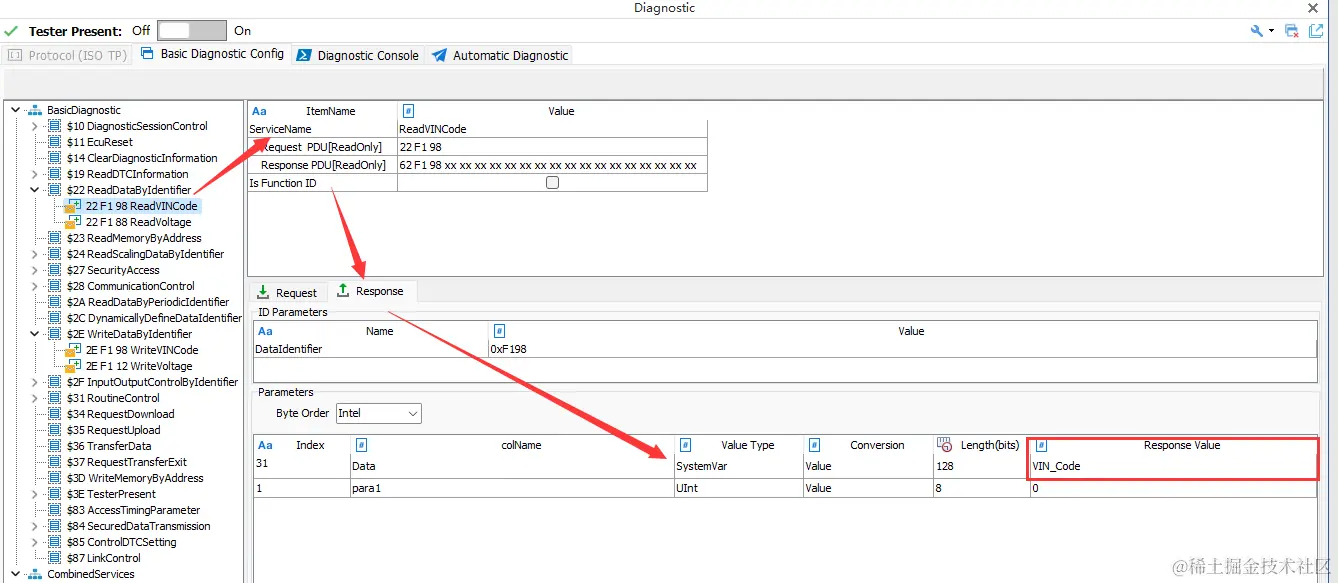Click the $23 ReadMemoryByAddress service icon

pos(54,238)
